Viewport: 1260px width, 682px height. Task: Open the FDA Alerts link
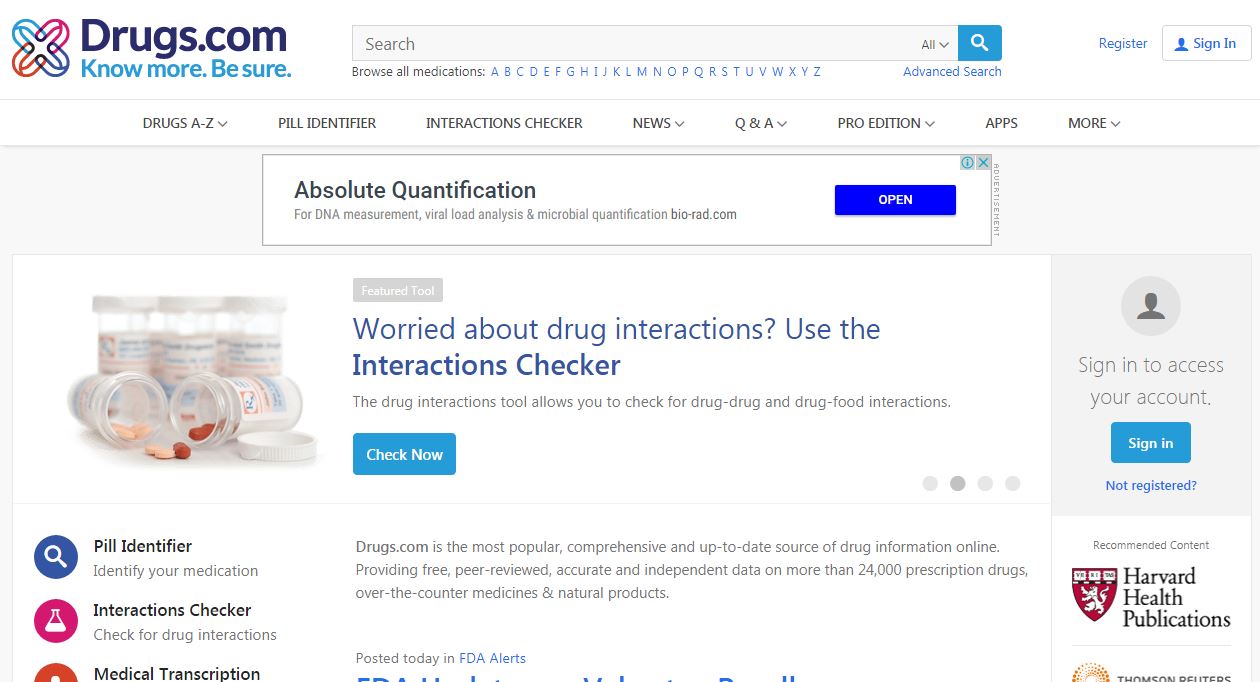click(492, 658)
